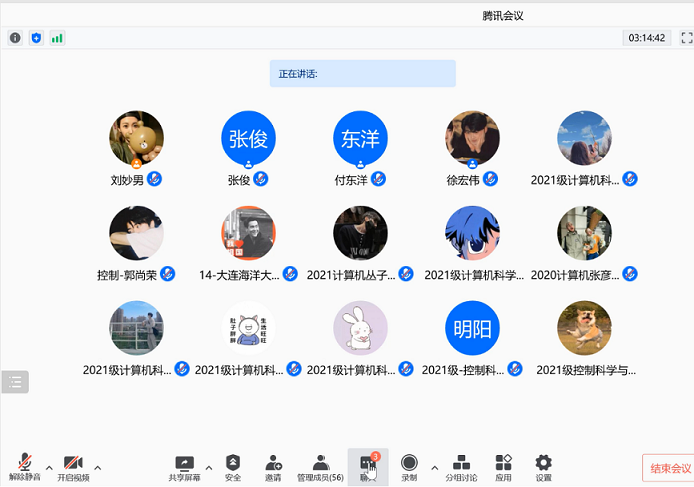Open the blue security shield indicator
This screenshot has height=487, width=694.
[36, 38]
